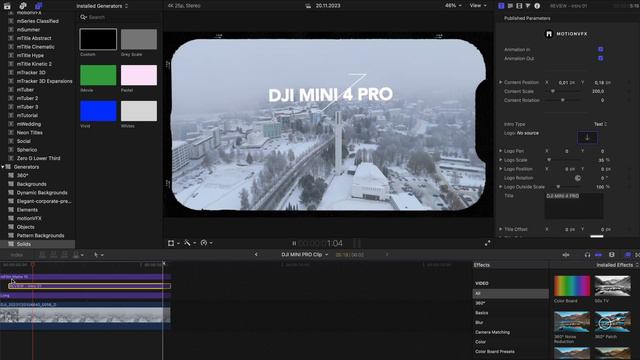
Task: Select the Custom black solid generator
Action: click(x=98, y=39)
